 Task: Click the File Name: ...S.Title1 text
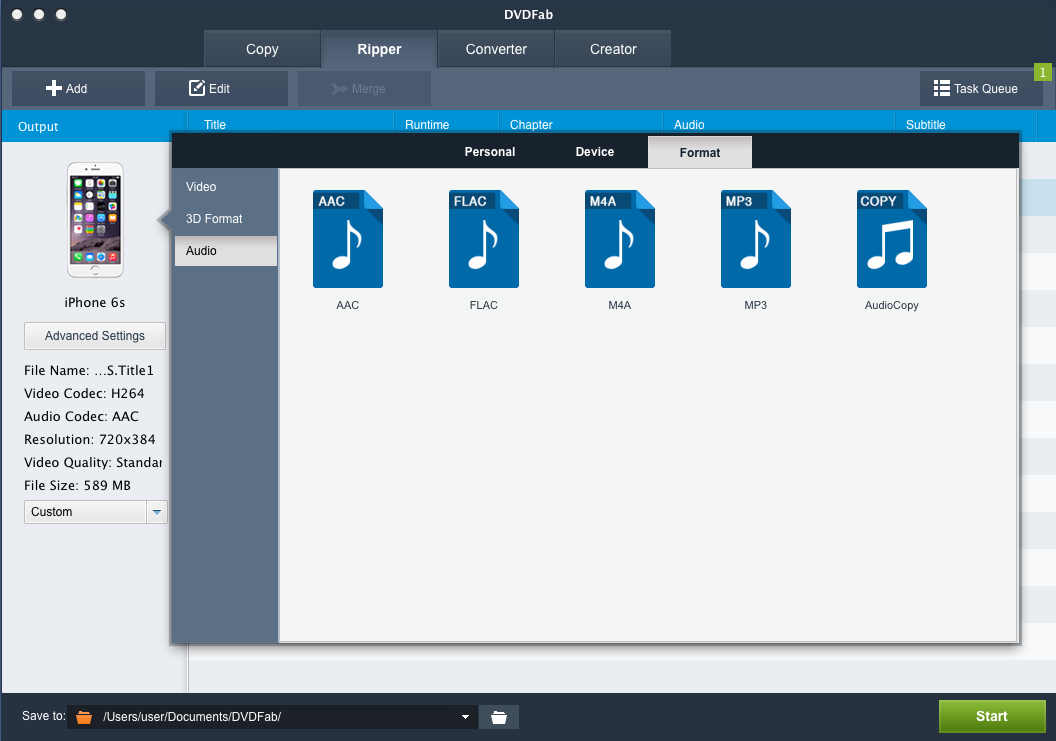(89, 370)
